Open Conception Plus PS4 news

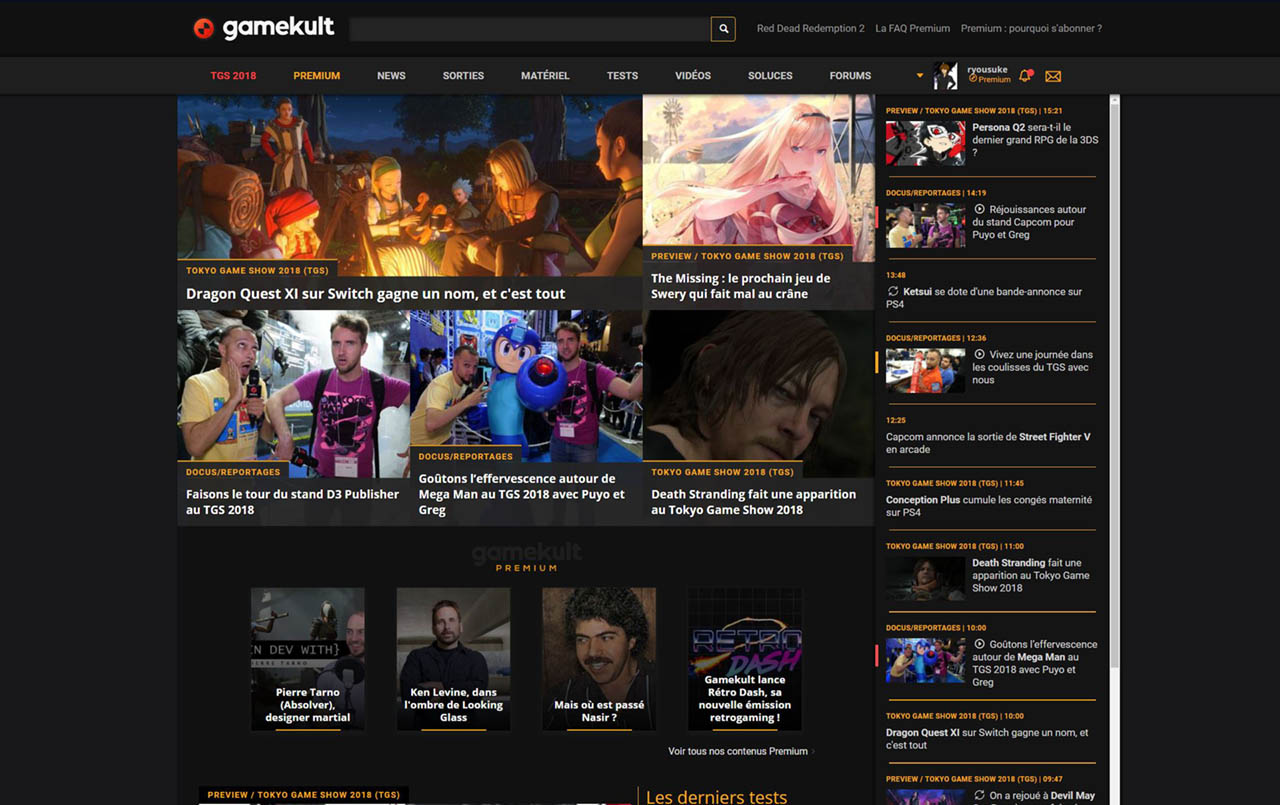pos(989,506)
